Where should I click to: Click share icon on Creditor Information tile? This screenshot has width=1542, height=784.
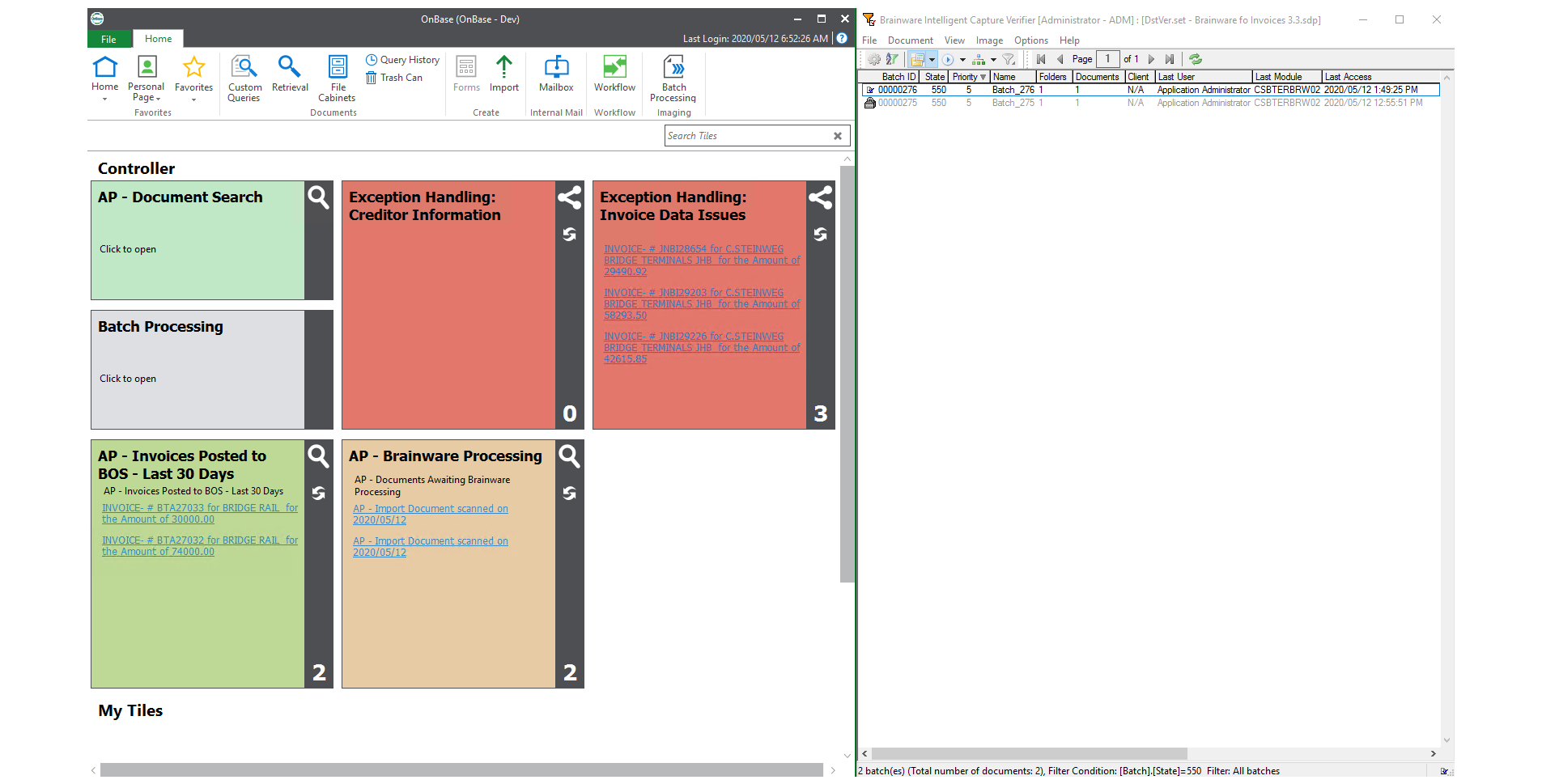pos(570,197)
